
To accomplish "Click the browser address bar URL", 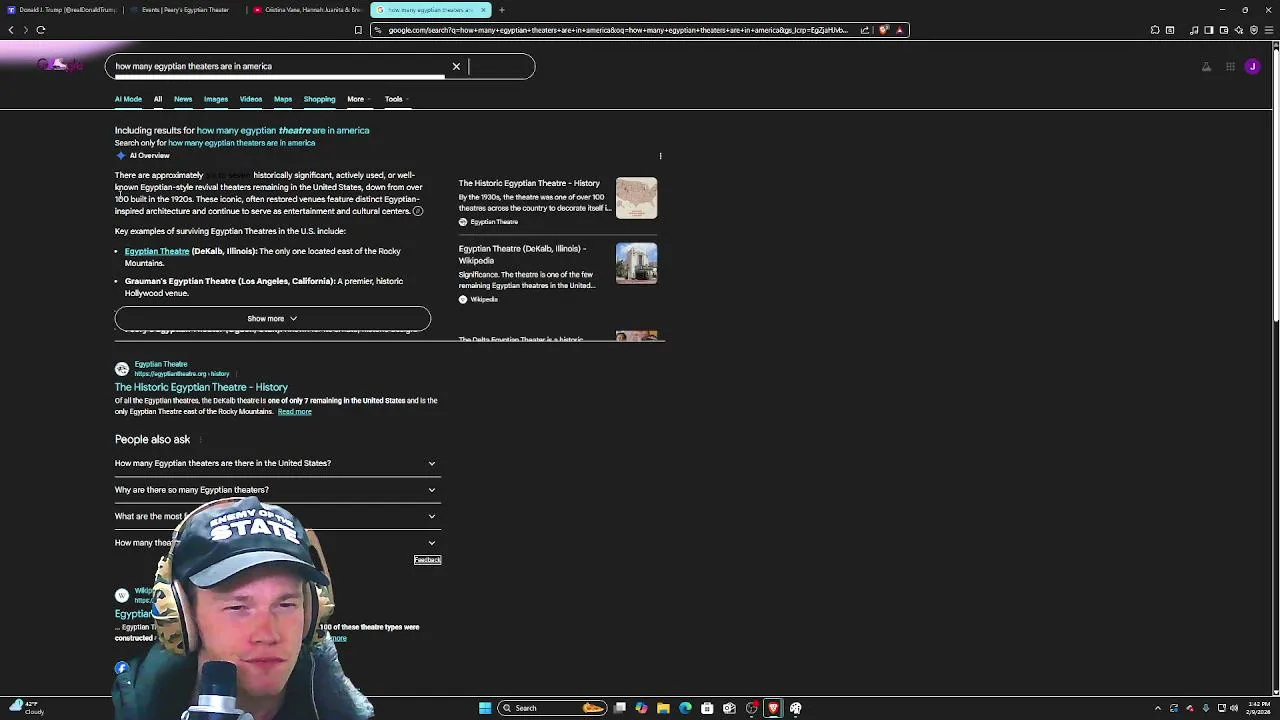I will 617,30.
